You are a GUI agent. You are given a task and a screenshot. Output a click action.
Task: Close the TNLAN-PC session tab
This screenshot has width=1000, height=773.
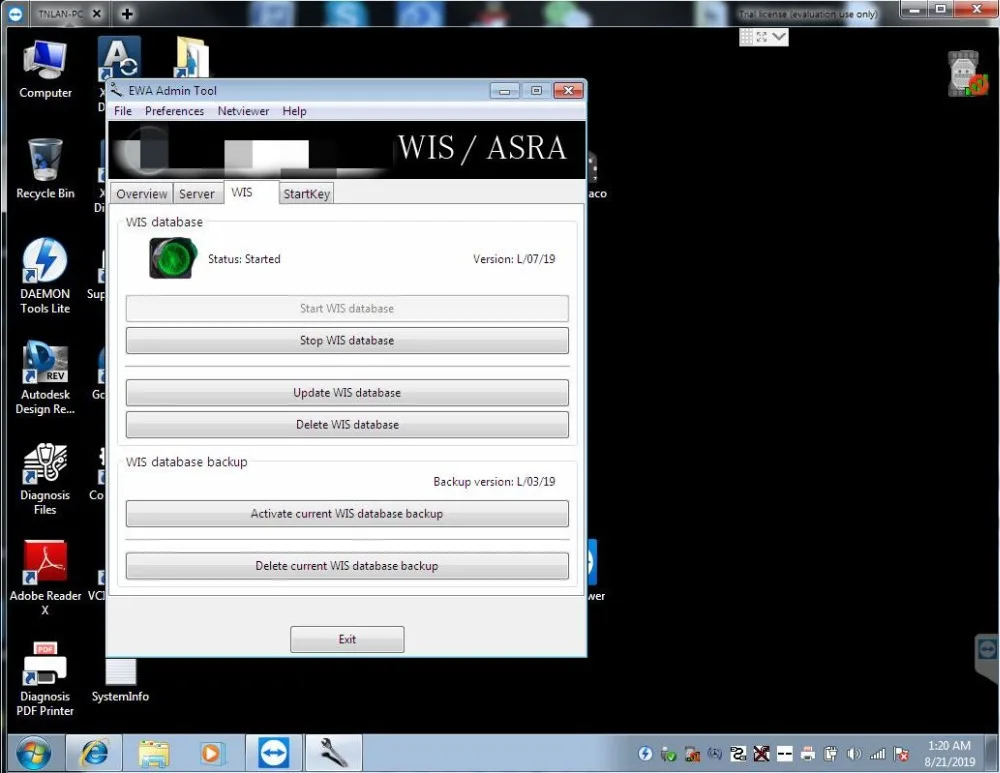click(96, 13)
